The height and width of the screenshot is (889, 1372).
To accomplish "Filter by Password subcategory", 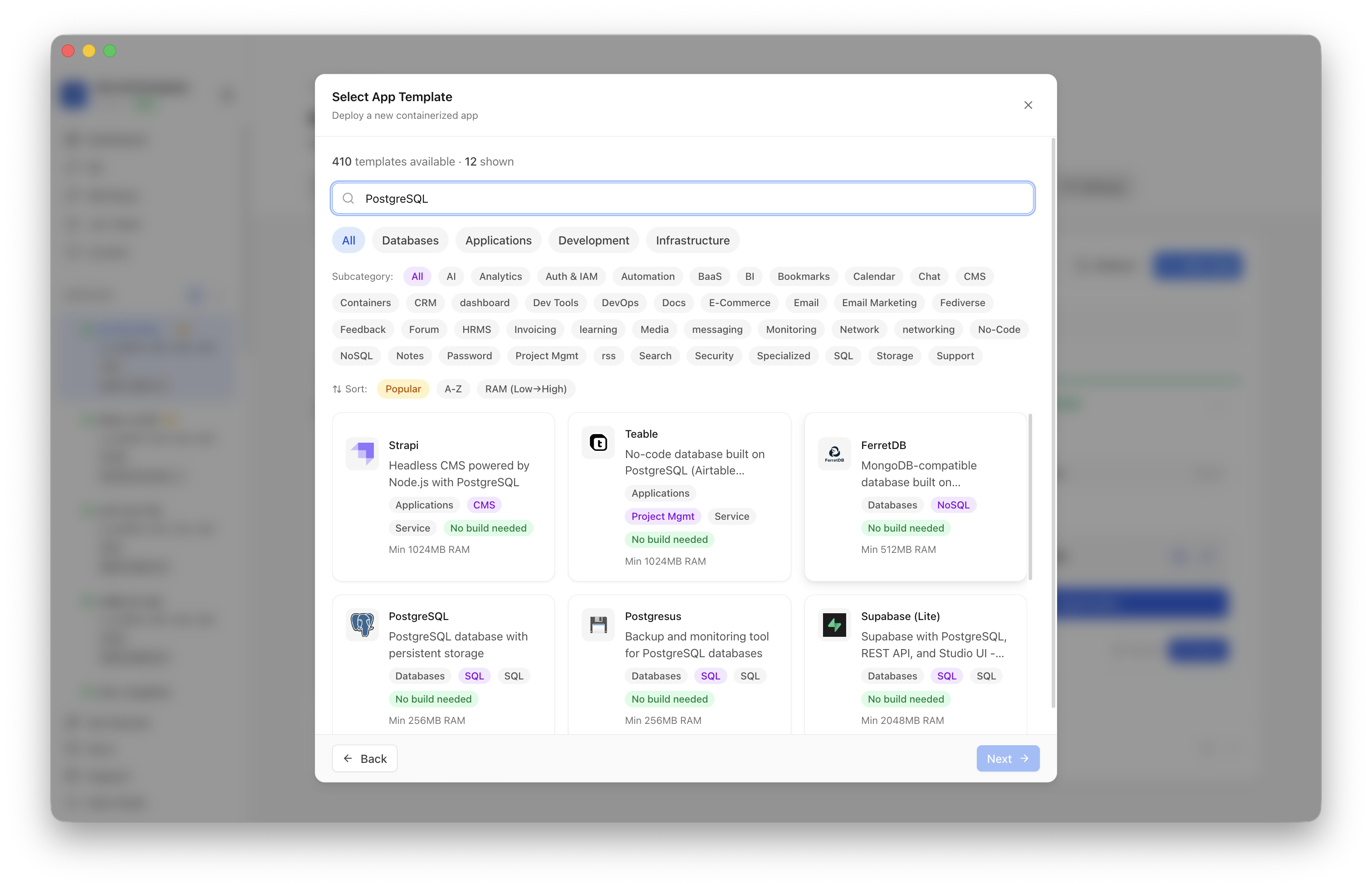I will coord(469,356).
